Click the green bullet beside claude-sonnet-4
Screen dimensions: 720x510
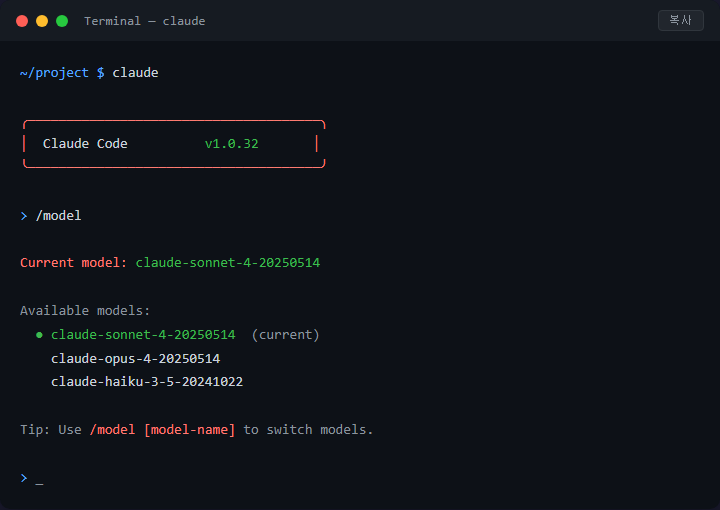pyautogui.click(x=39, y=335)
